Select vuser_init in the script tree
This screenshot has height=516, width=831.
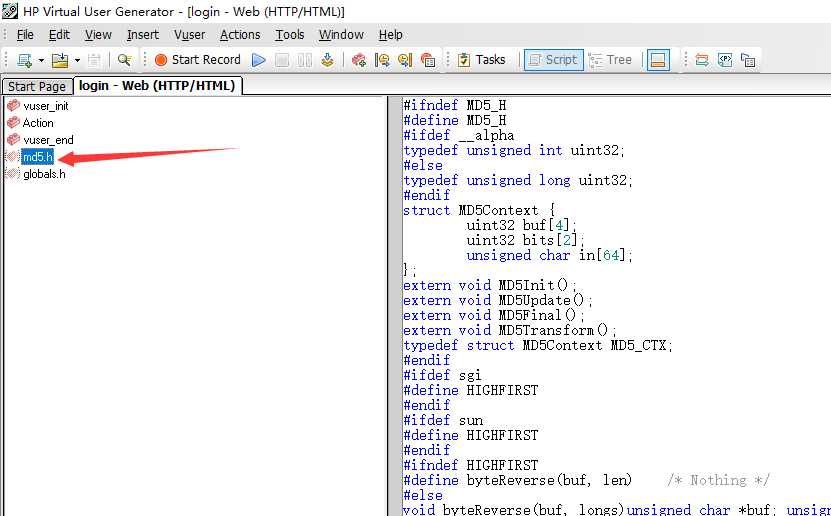[x=46, y=106]
